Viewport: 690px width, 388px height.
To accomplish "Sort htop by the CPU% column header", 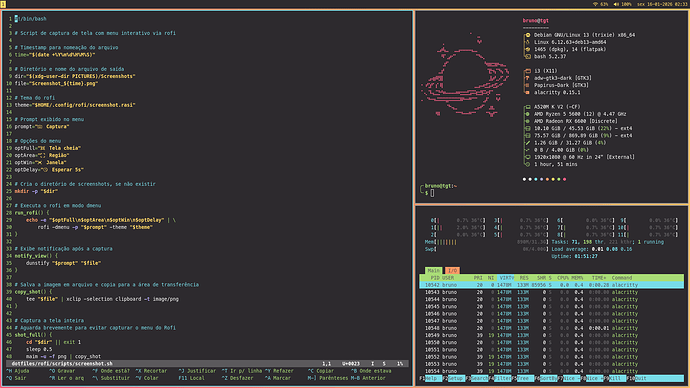I will pyautogui.click(x=563, y=278).
